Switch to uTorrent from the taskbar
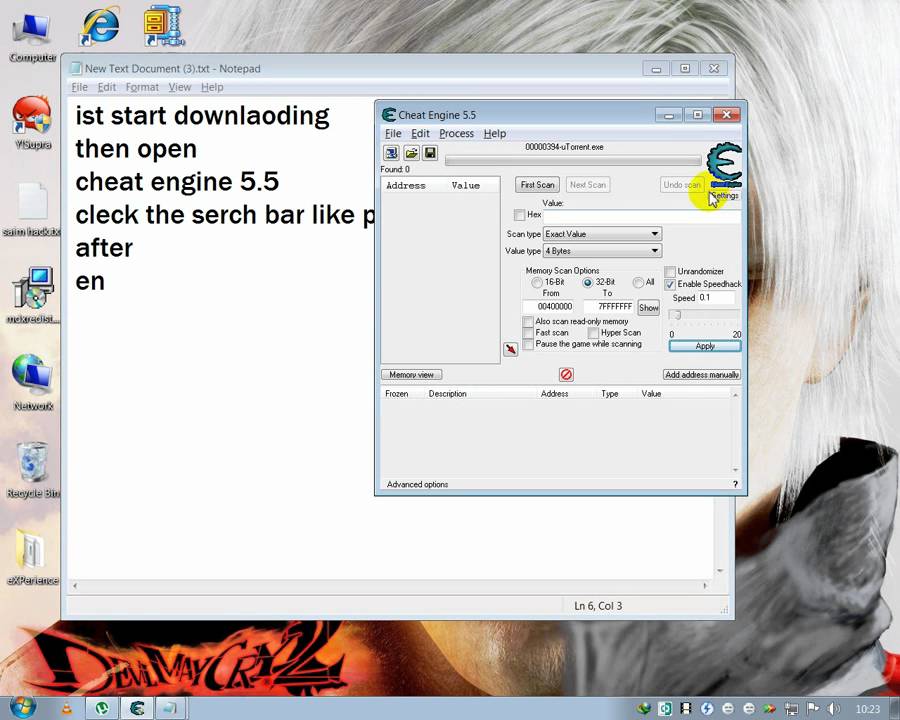The image size is (900, 720). [x=102, y=709]
